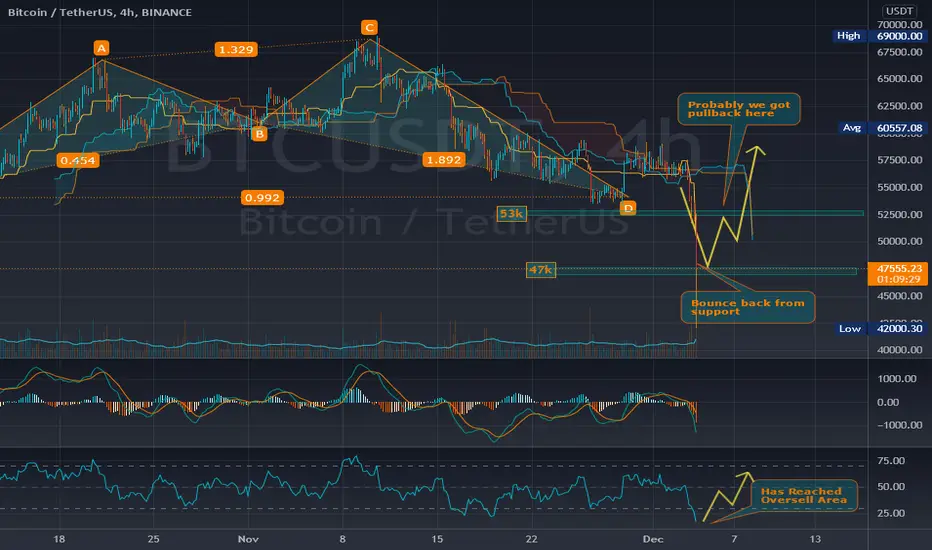Click the Dec date label on time axis
This screenshot has width=932, height=550.
tap(653, 539)
